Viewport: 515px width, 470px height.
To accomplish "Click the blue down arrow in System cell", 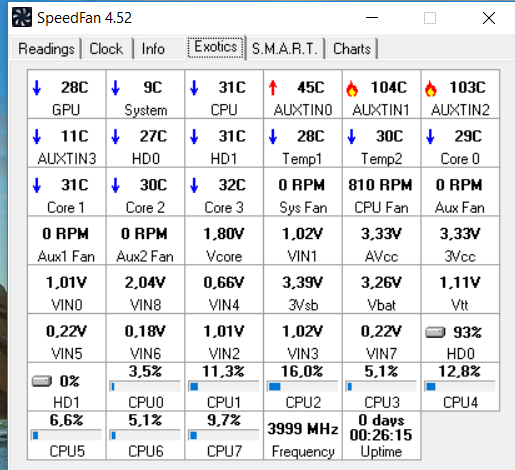I will [x=116, y=88].
